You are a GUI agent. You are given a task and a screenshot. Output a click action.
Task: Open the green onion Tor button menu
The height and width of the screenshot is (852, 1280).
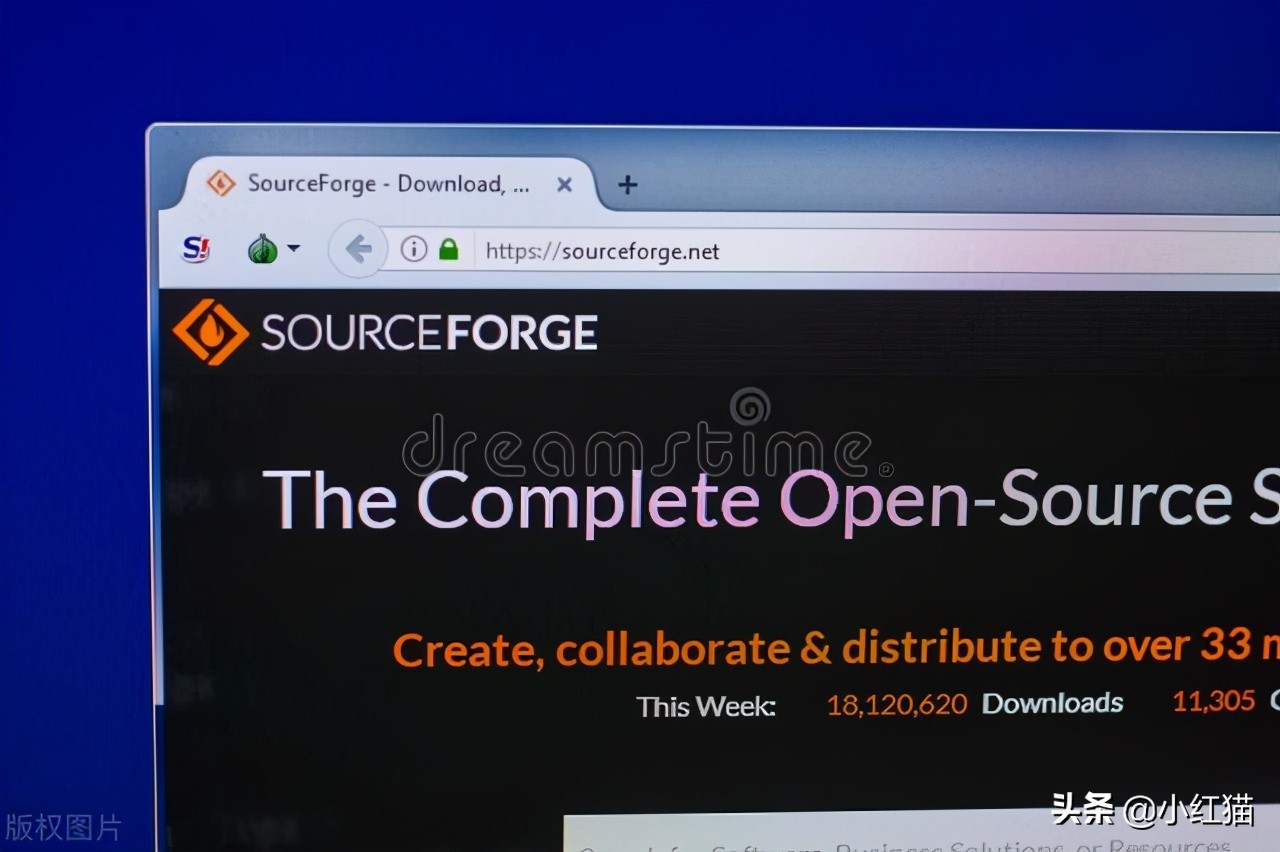(273, 248)
